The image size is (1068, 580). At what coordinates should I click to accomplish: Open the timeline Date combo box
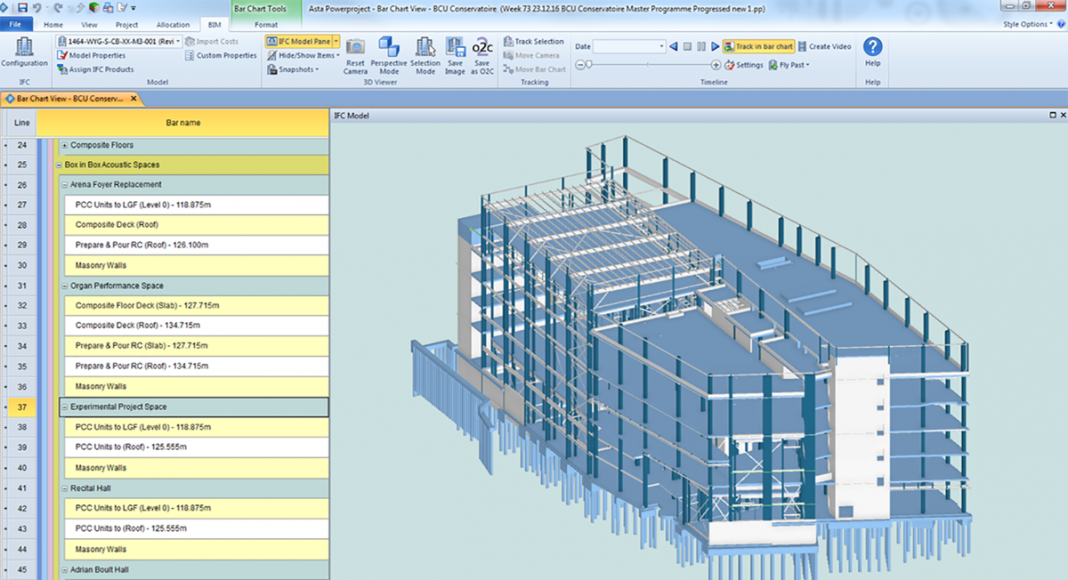(628, 46)
